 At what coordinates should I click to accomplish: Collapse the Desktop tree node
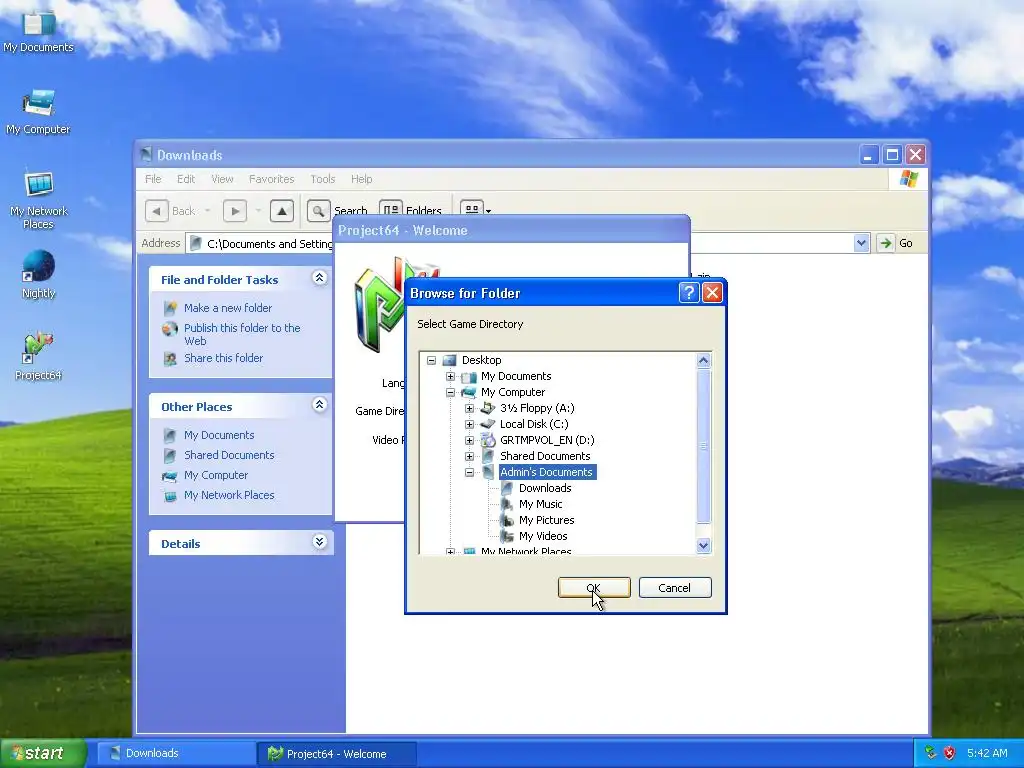(x=432, y=360)
